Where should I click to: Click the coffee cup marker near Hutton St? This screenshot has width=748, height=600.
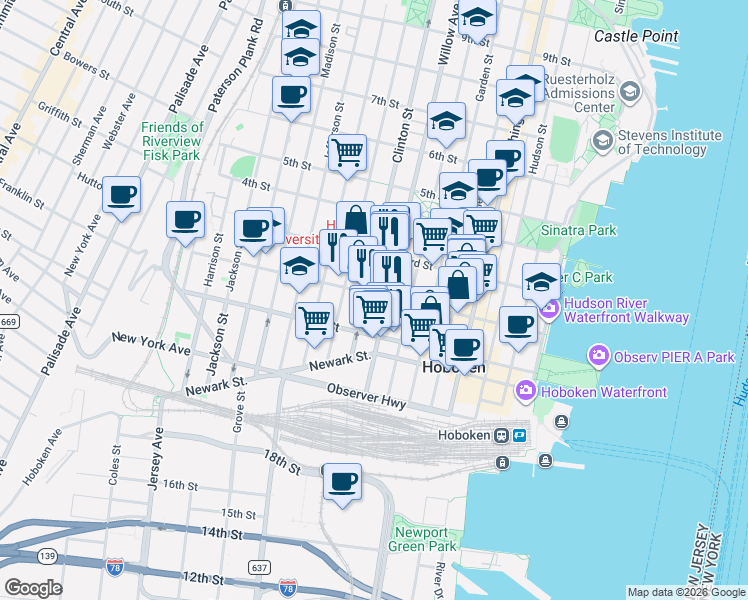pyautogui.click(x=122, y=197)
